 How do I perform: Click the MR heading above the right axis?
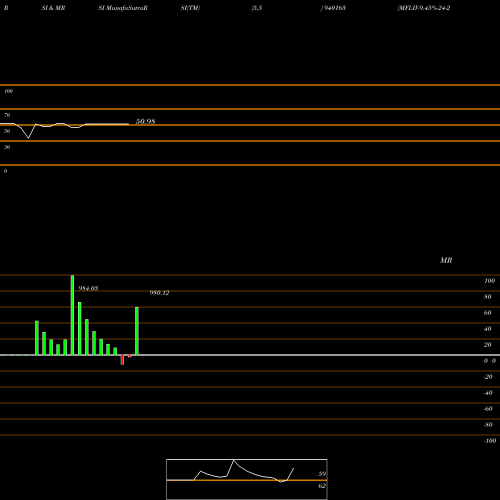[446, 260]
